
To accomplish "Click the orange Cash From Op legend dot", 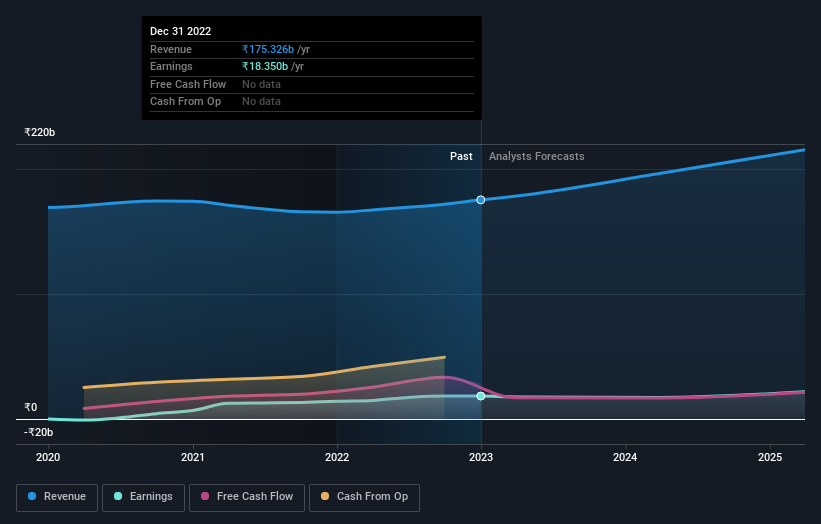I will [325, 496].
